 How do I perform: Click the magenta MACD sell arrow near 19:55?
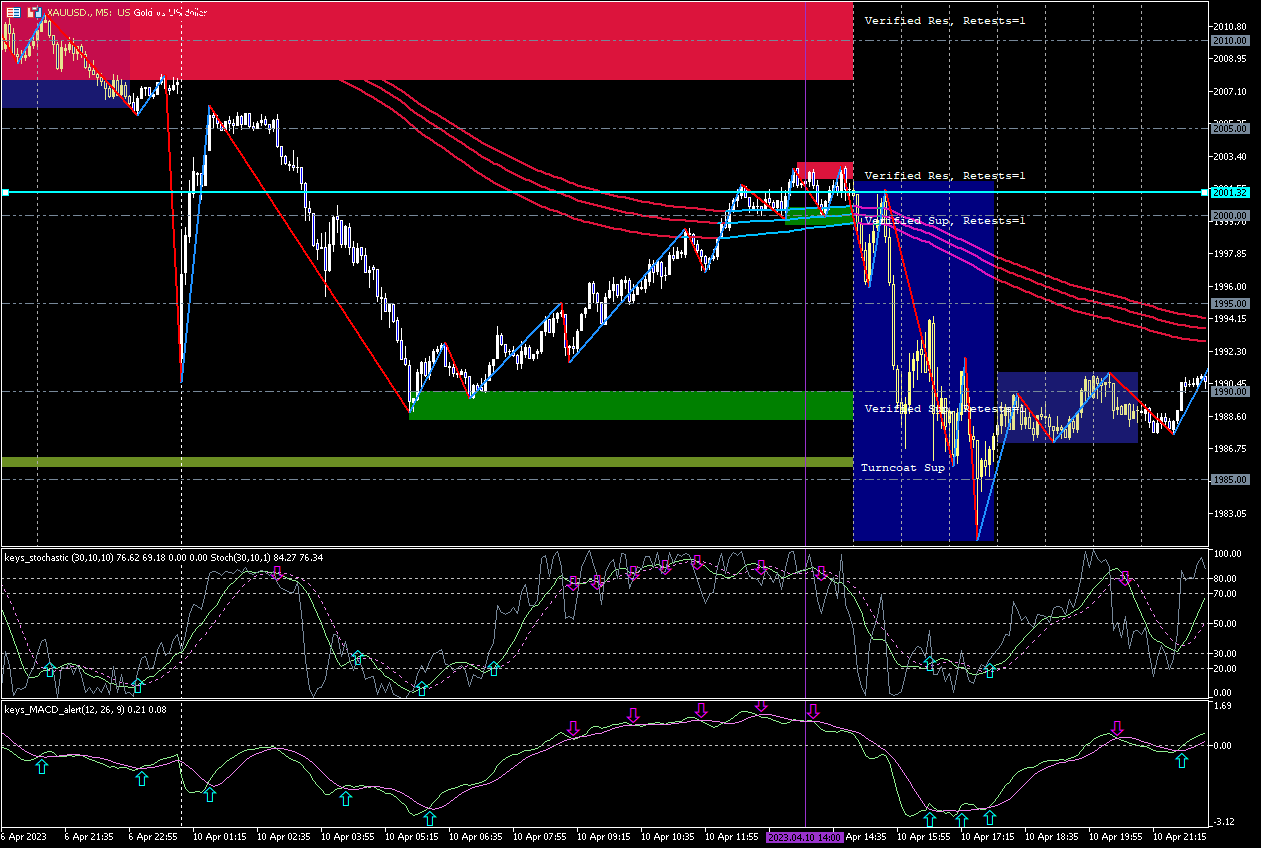[1117, 729]
